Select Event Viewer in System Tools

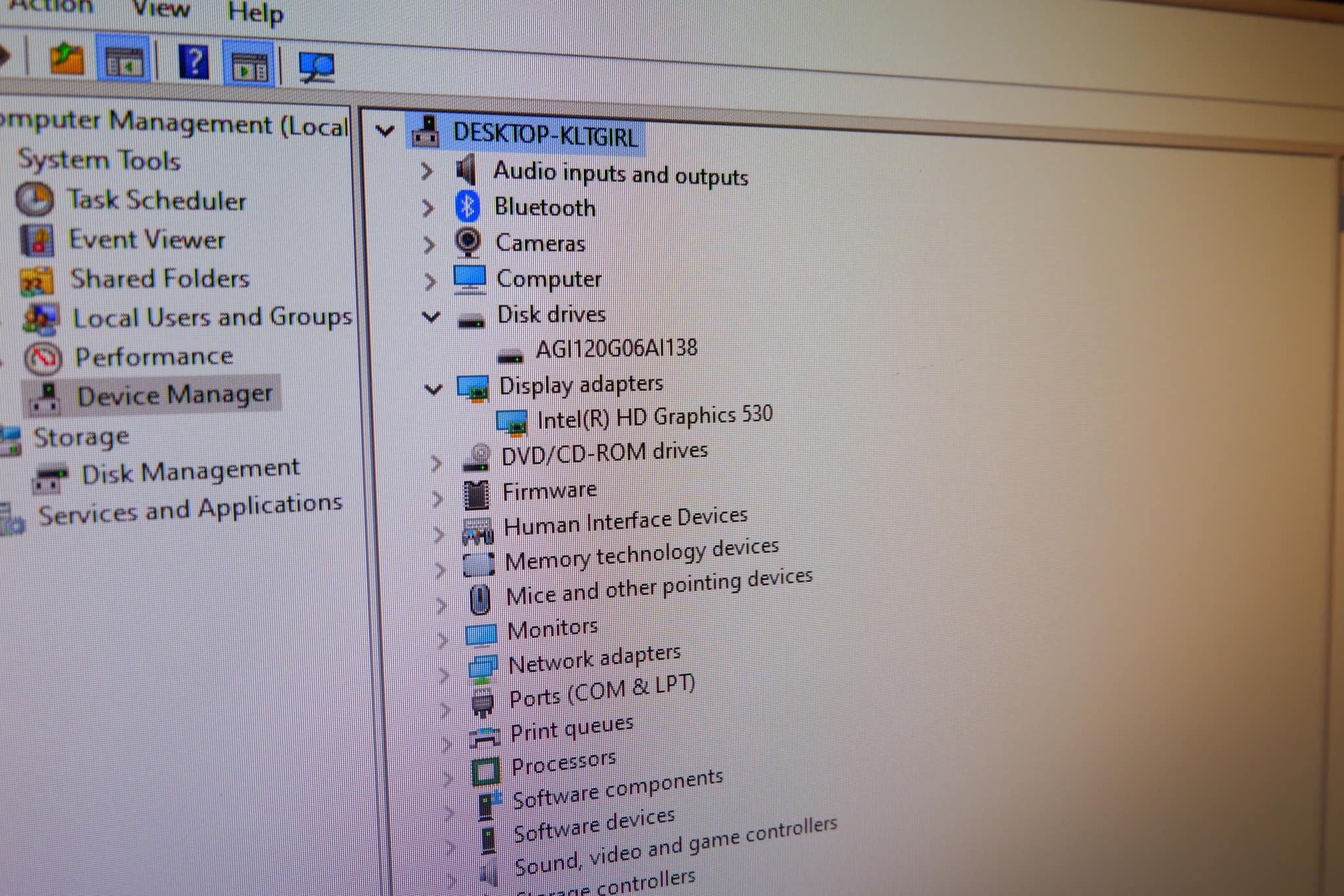pos(146,239)
